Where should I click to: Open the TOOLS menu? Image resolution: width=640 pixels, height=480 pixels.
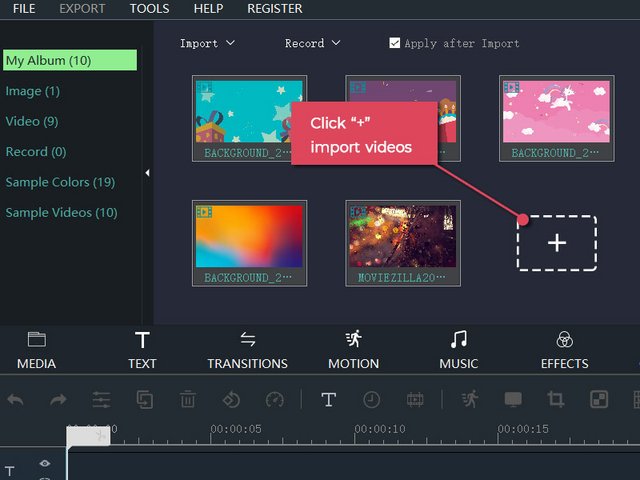(149, 8)
